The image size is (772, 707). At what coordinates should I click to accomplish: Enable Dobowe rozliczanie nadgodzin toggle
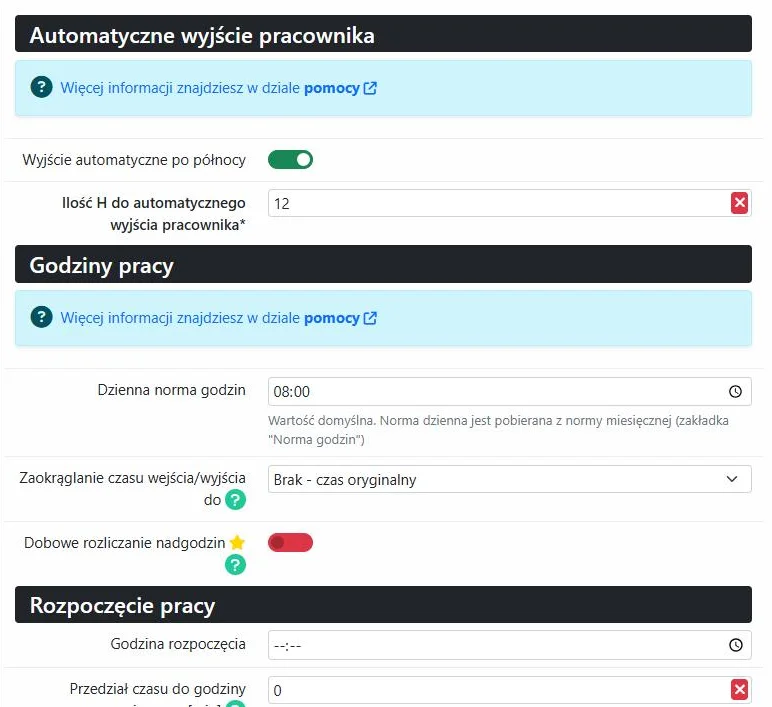290,543
